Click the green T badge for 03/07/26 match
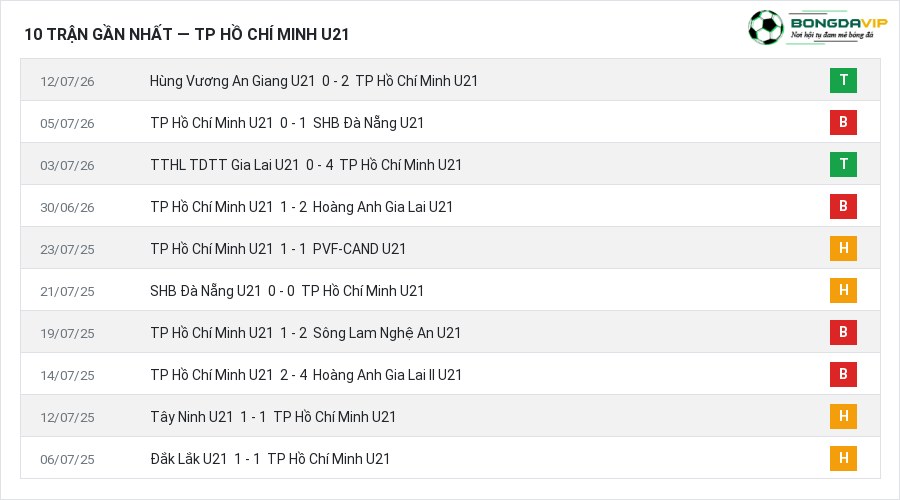 pyautogui.click(x=843, y=164)
